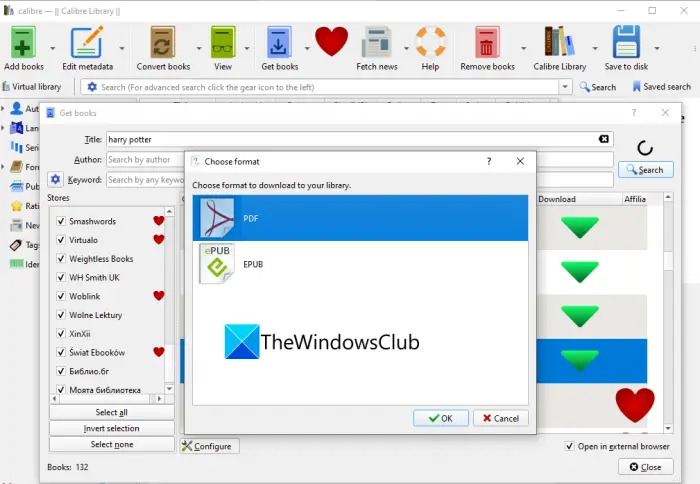Image resolution: width=700 pixels, height=484 pixels.
Task: Click the large red heart in results
Action: (634, 405)
